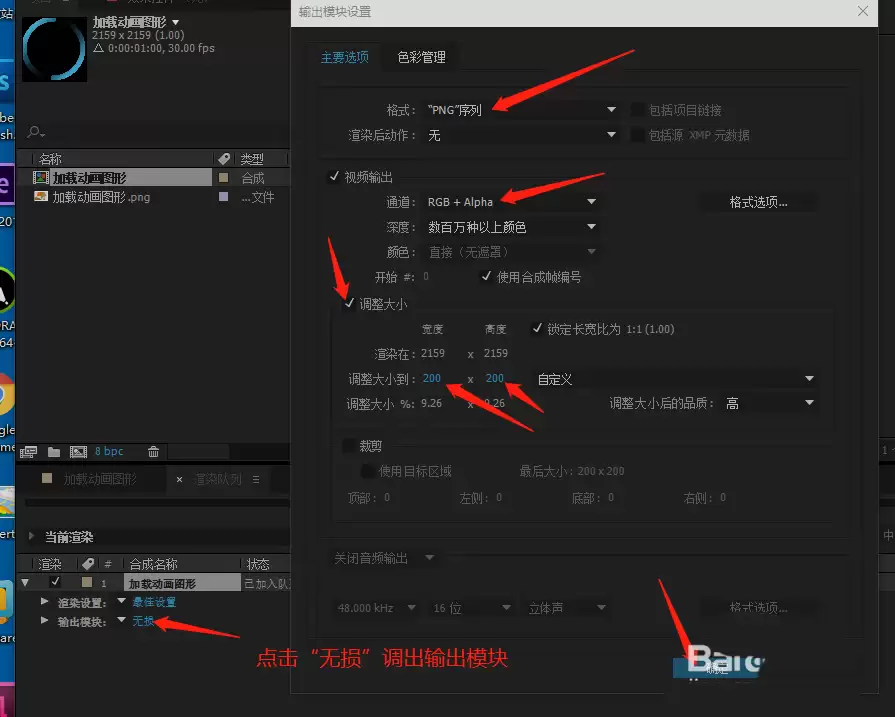
Task: Select 加载动画图形.png file item
Action: 101,198
